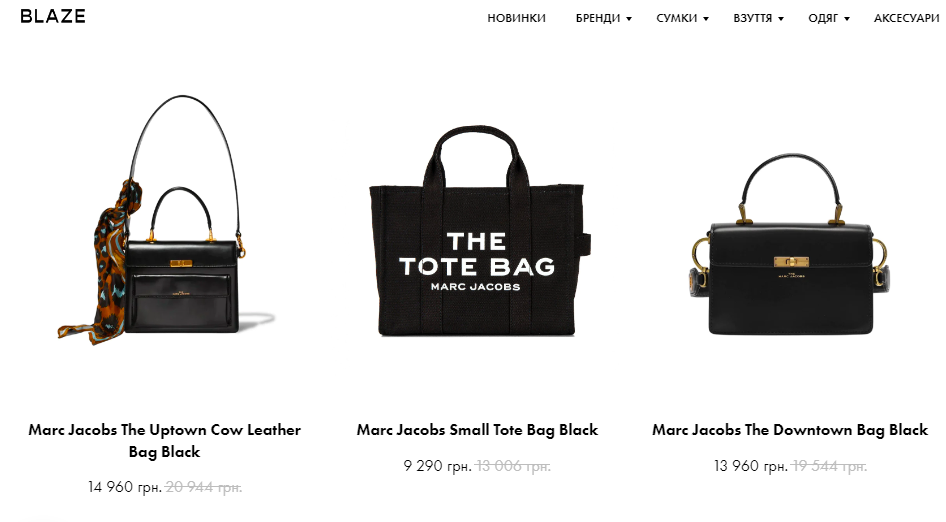The width and height of the screenshot is (946, 522).
Task: Click the 13 960 грн. price
Action: [751, 466]
